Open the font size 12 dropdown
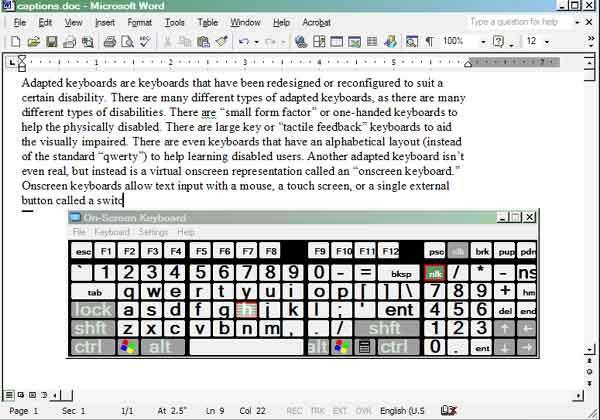 [x=547, y=42]
